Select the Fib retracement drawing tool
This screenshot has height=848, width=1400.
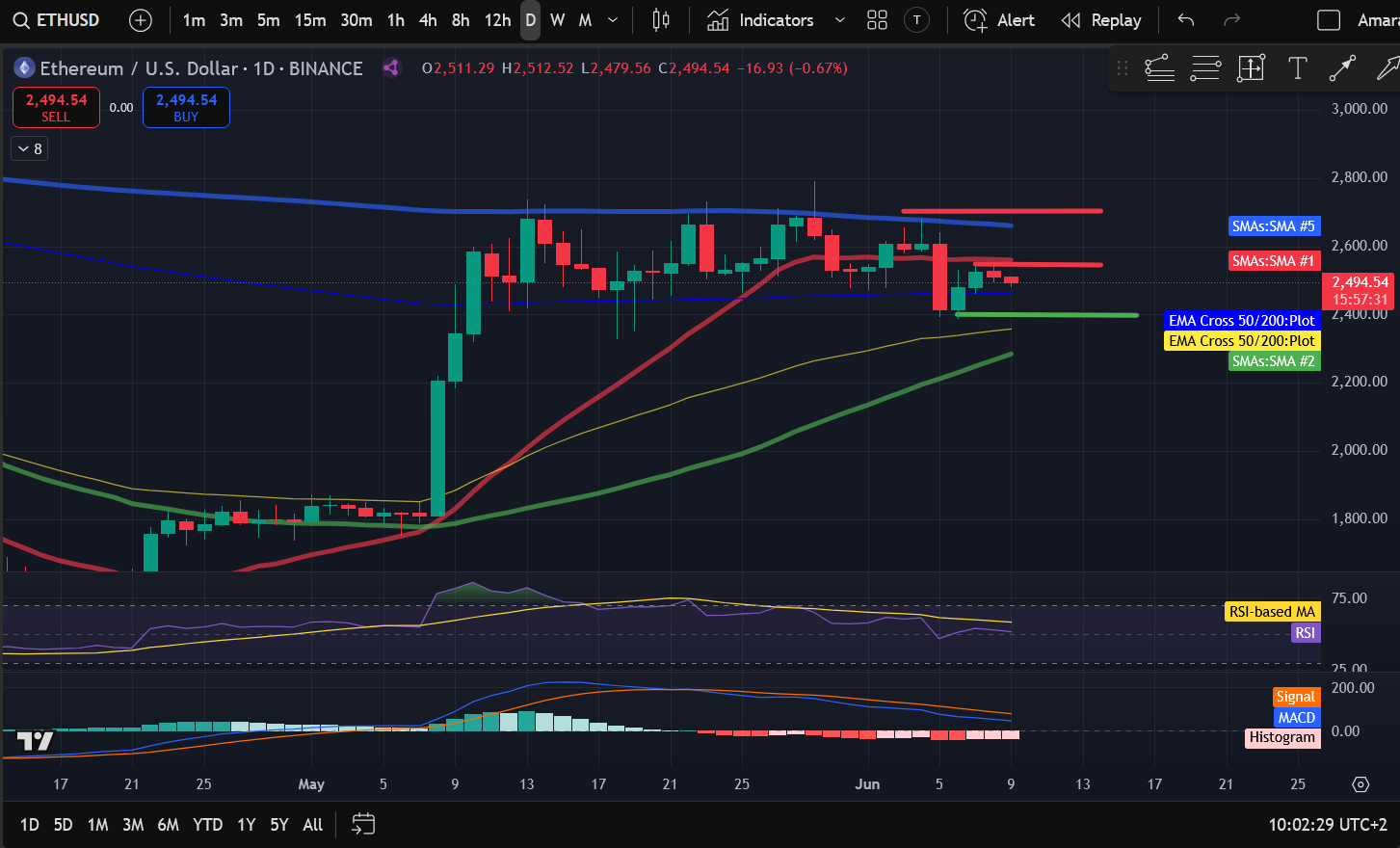[x=1206, y=68]
